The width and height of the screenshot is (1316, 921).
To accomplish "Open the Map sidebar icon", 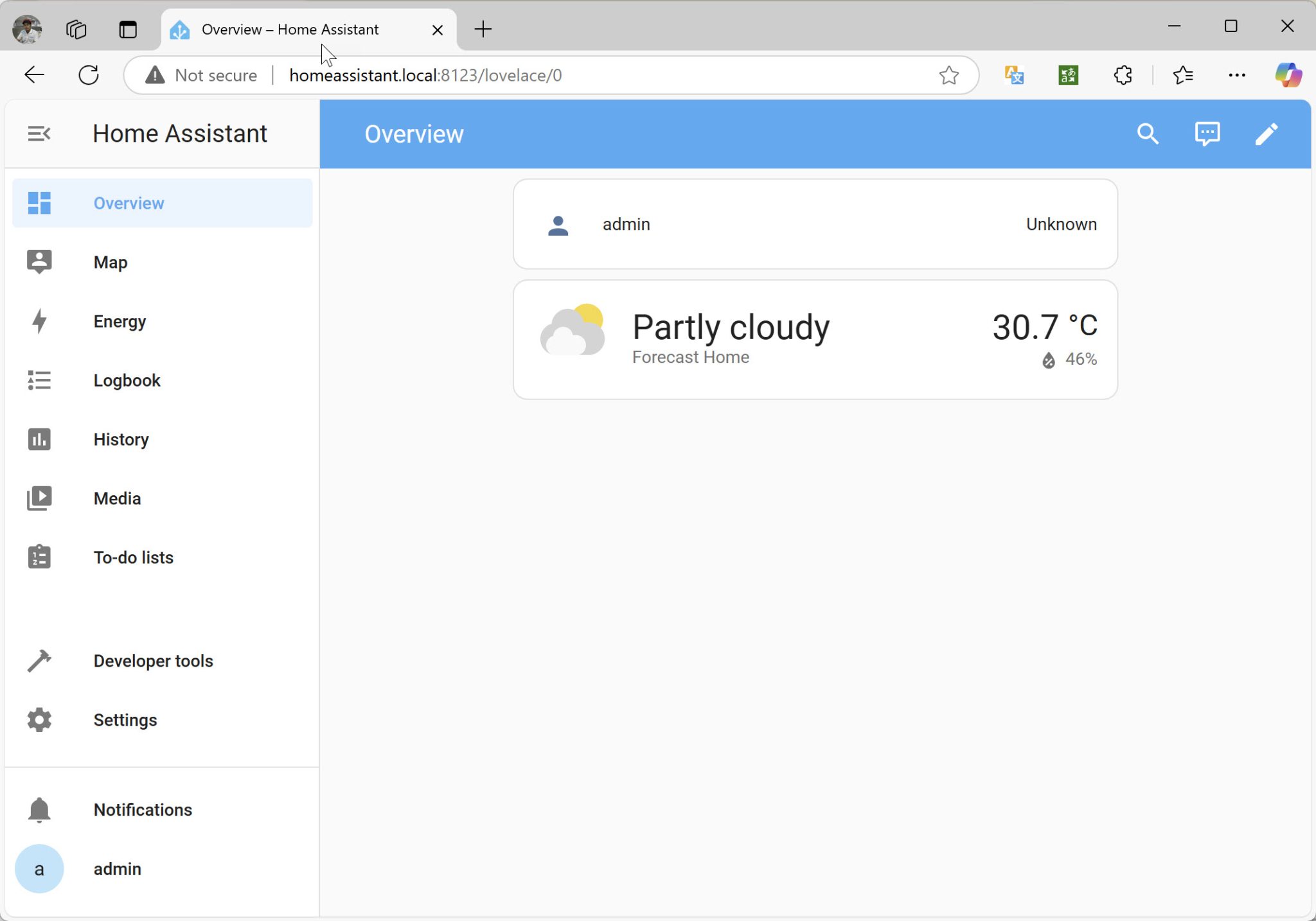I will [x=39, y=262].
